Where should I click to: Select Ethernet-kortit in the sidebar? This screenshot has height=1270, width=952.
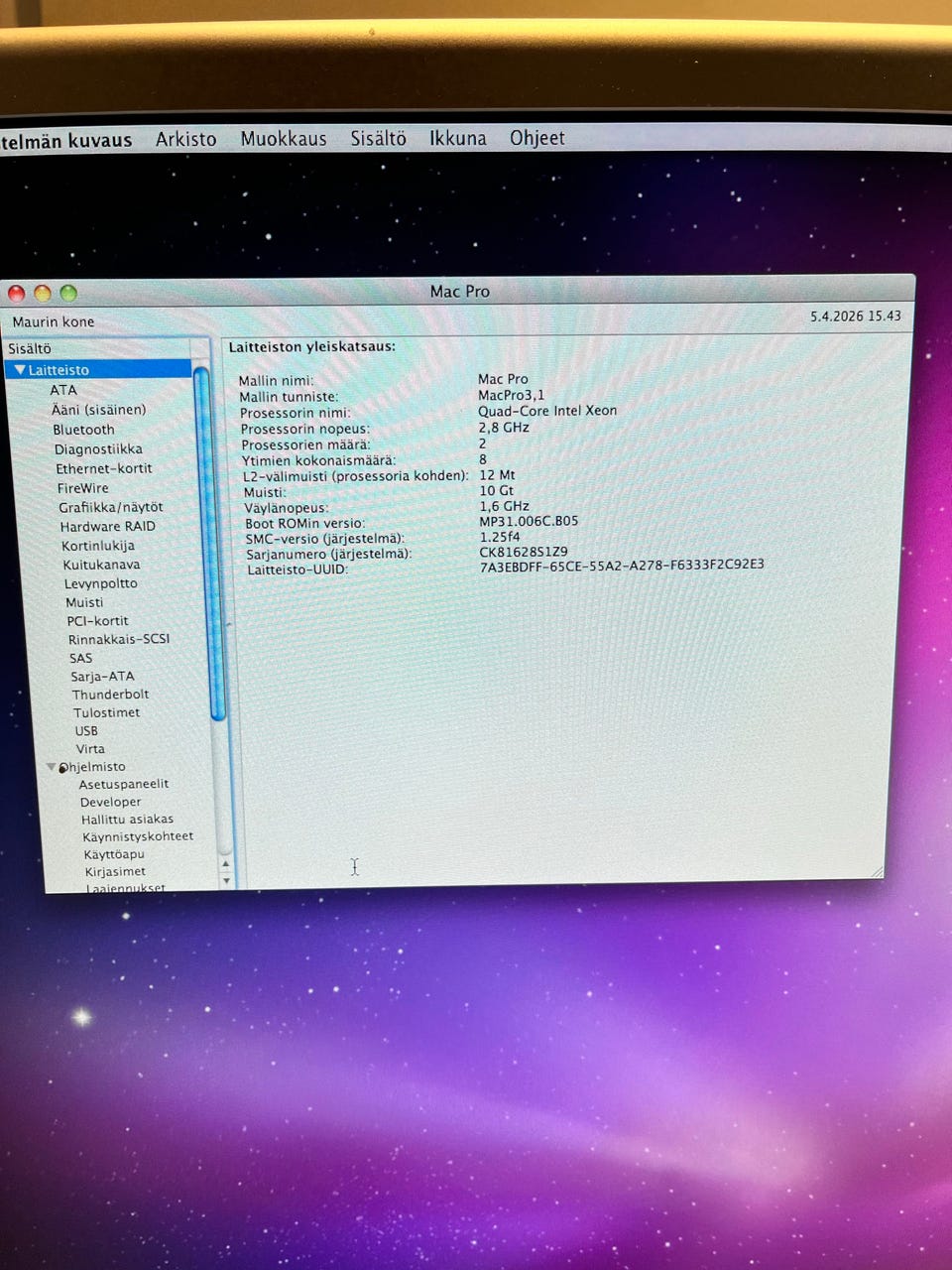(x=103, y=468)
